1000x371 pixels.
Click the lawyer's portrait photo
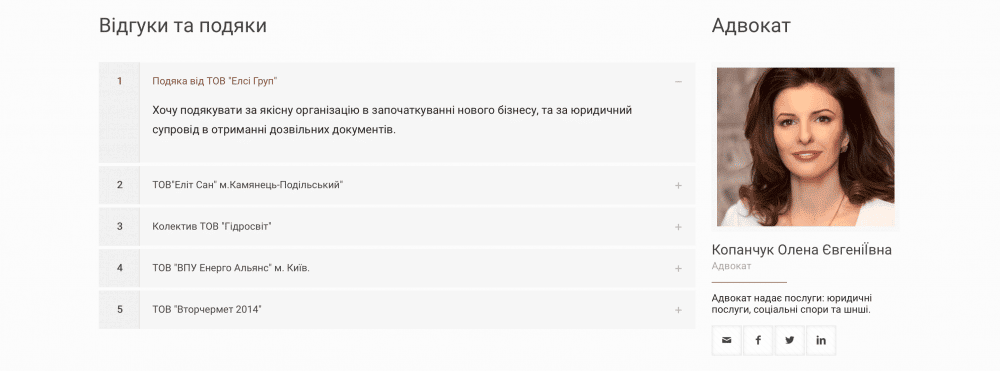coord(805,147)
